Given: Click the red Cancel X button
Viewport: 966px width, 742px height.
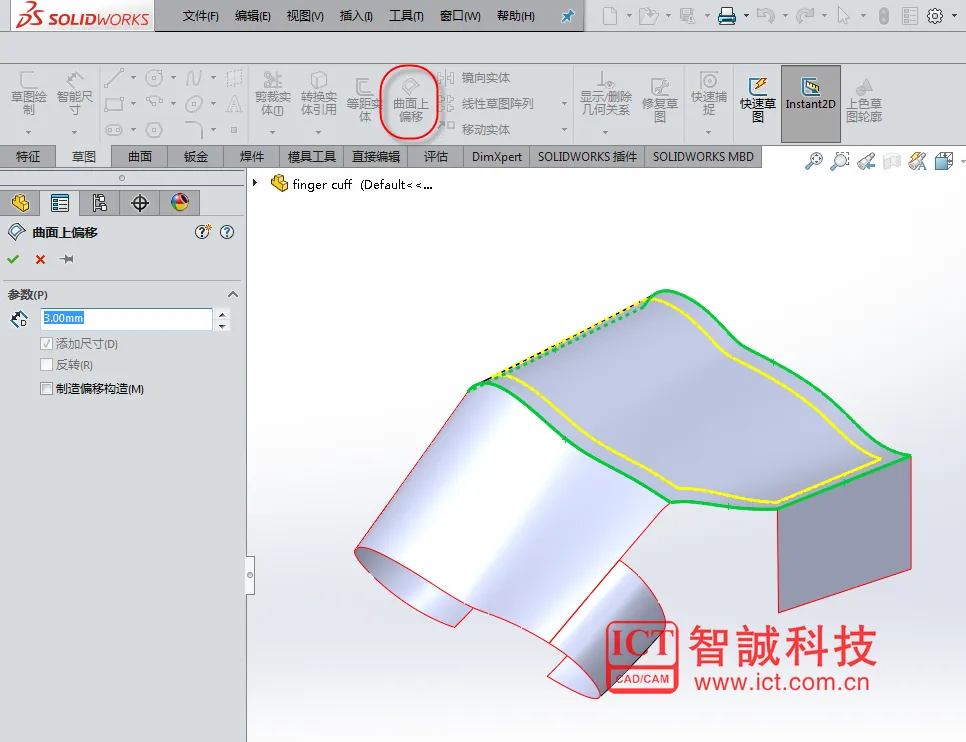Looking at the screenshot, I should tap(40, 259).
